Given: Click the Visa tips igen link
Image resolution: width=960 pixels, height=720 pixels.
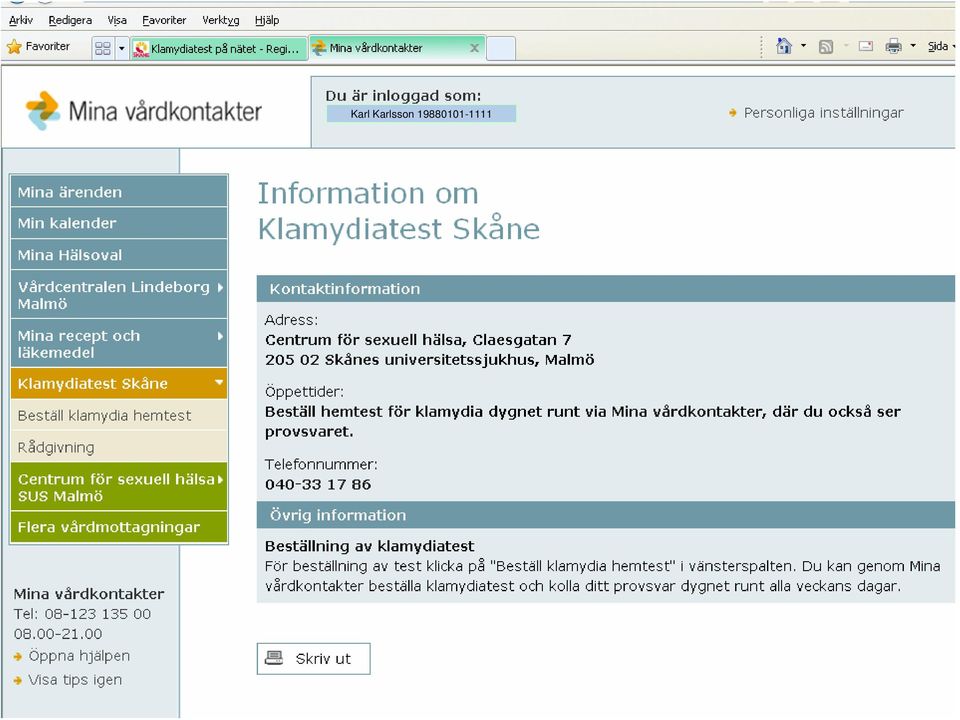Looking at the screenshot, I should [x=75, y=680].
